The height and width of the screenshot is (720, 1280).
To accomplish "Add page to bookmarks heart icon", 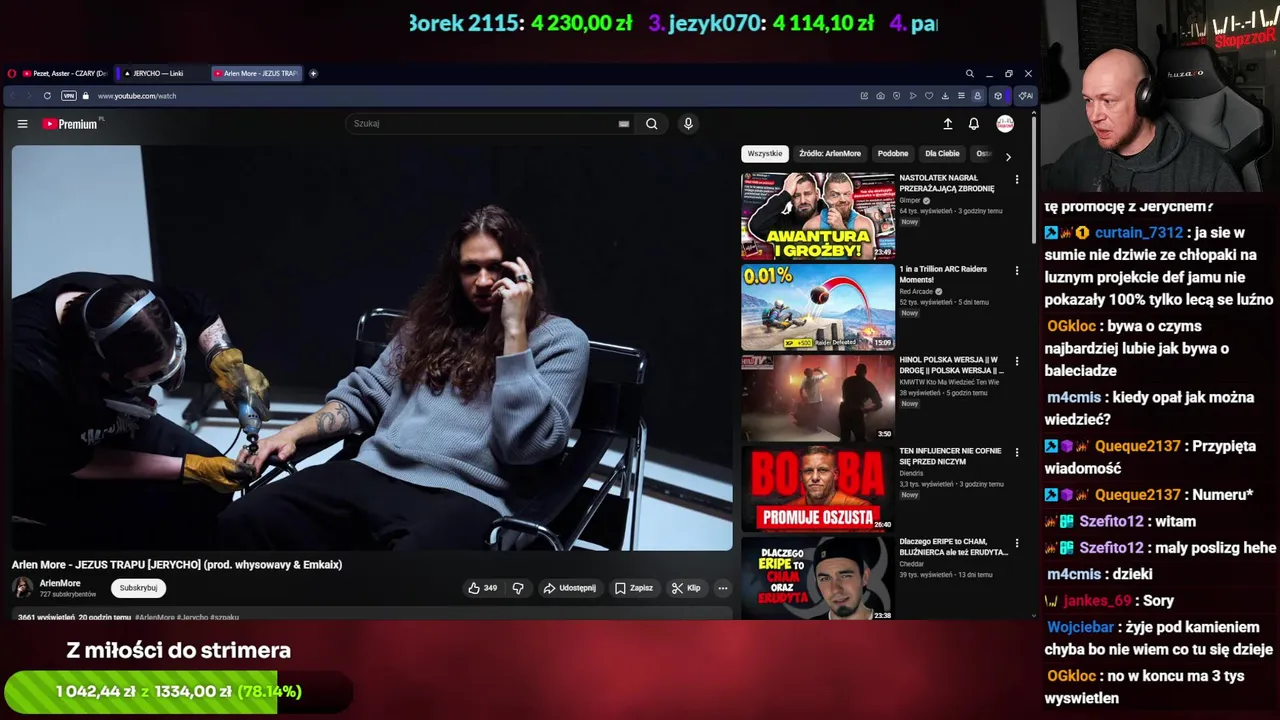I will [x=929, y=96].
